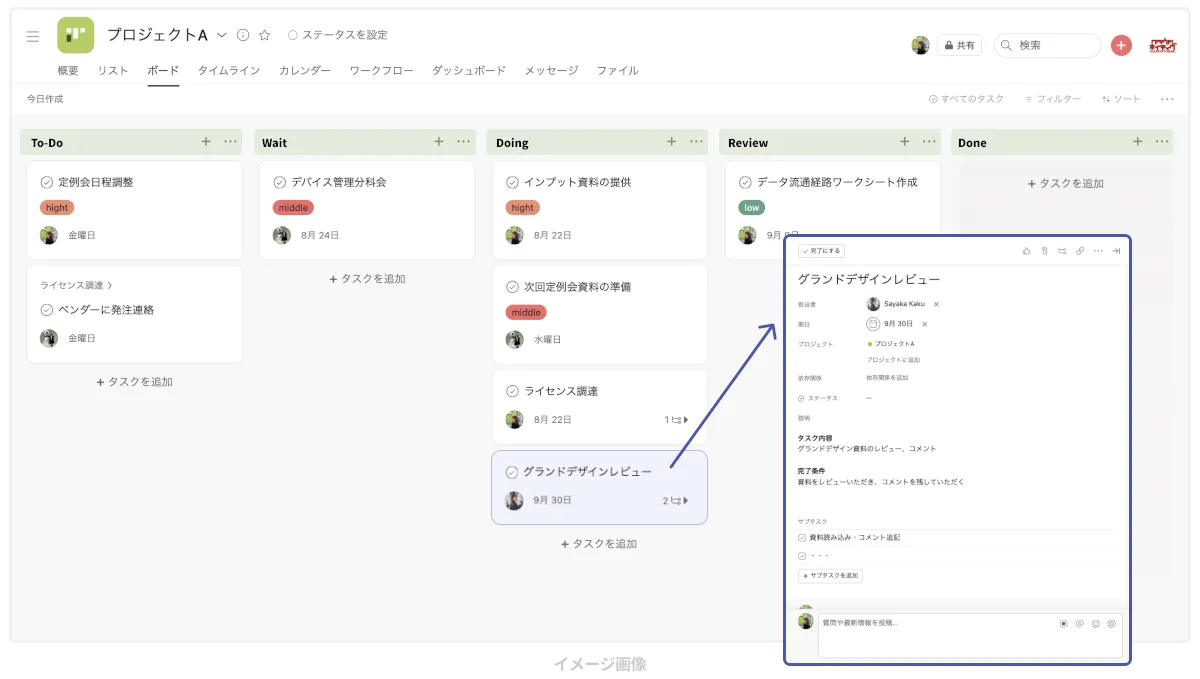Screen dimensions: 1200x679
Task: Open Done column more options
Action: tap(1163, 142)
